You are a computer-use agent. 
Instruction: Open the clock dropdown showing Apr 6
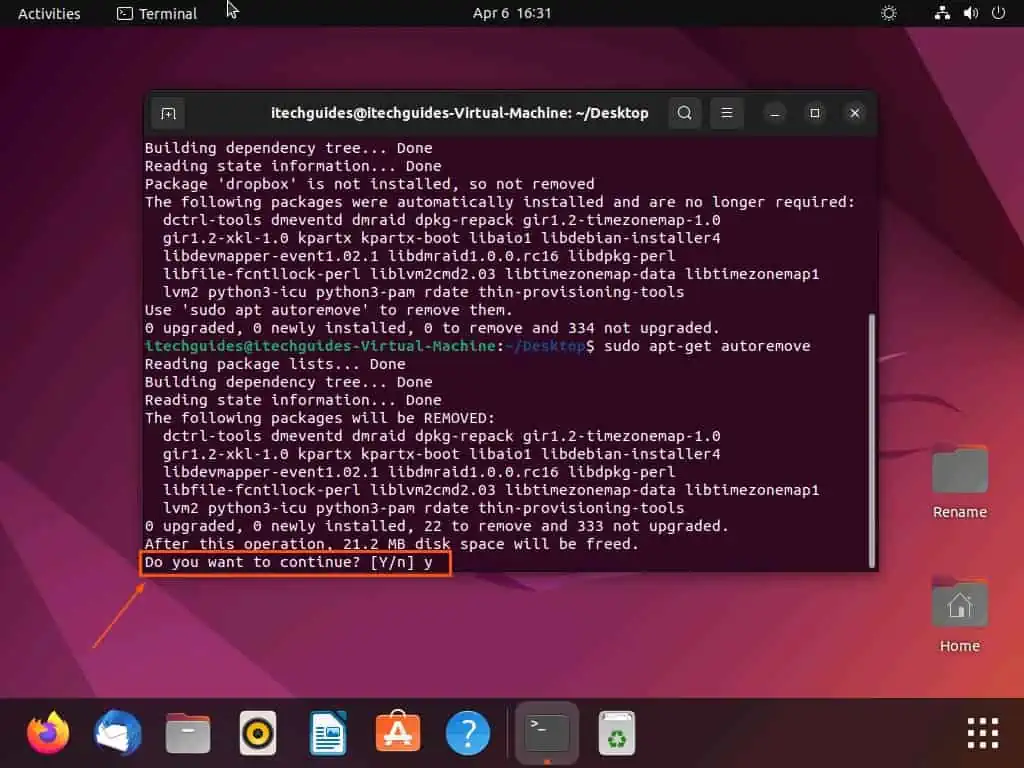click(x=512, y=13)
